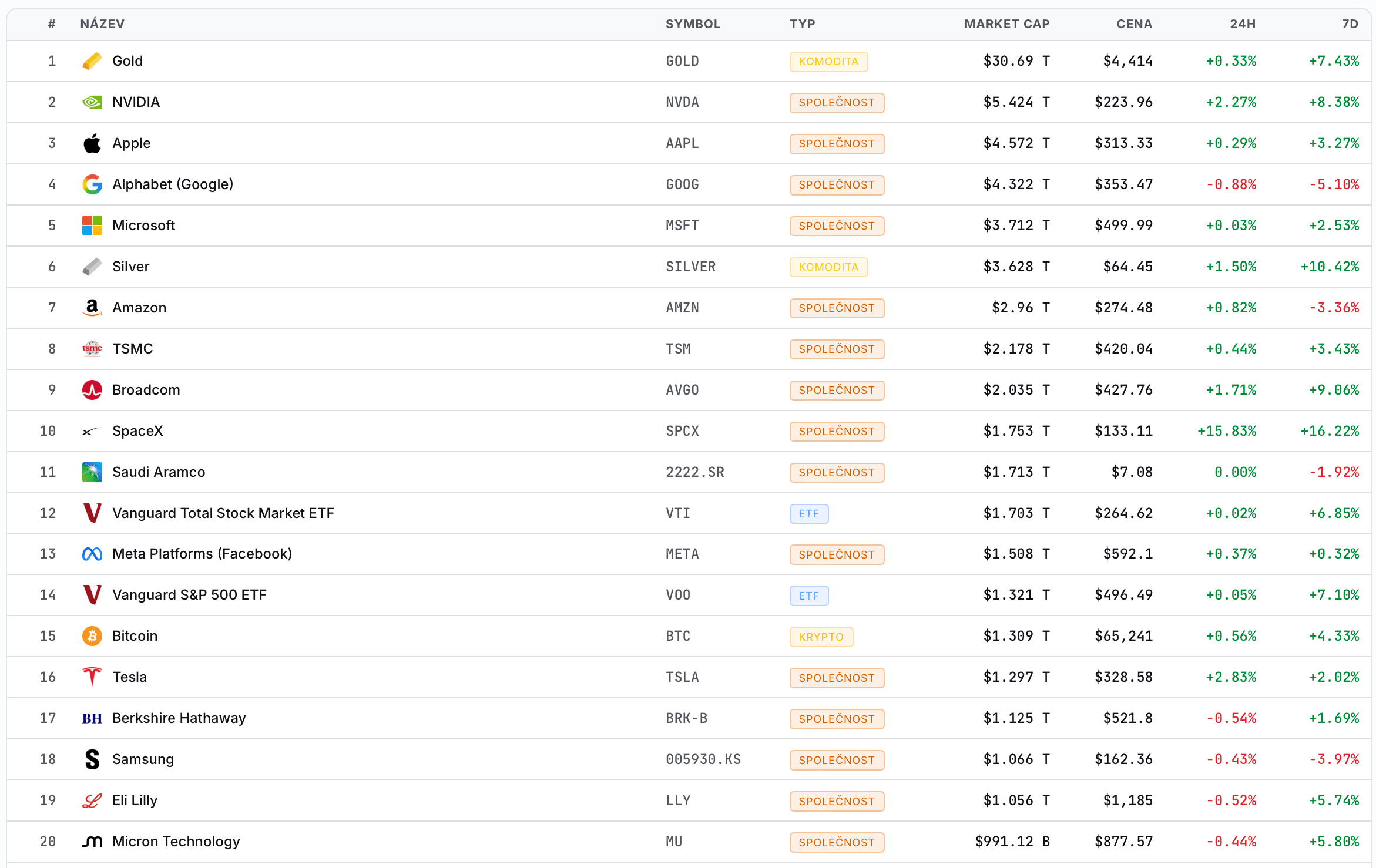Image resolution: width=1376 pixels, height=868 pixels.
Task: Click the Gold bar icon
Action: click(x=92, y=61)
